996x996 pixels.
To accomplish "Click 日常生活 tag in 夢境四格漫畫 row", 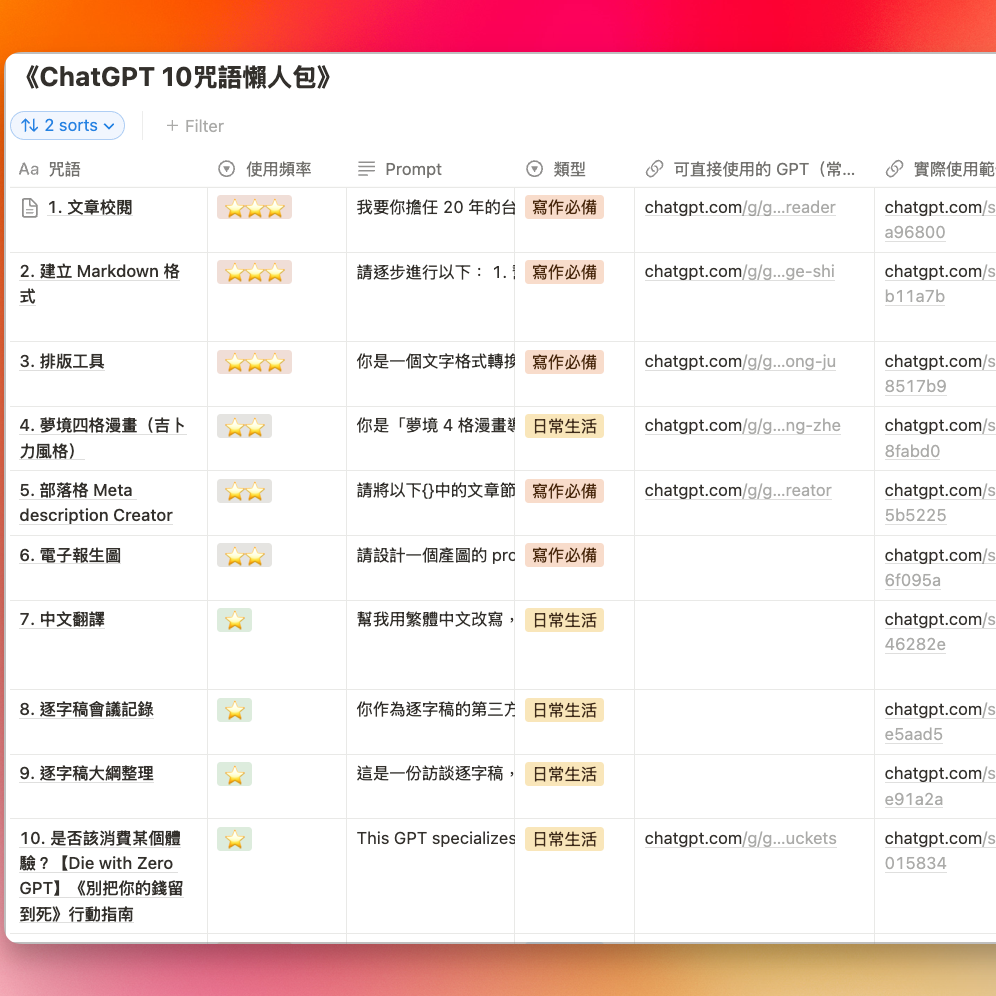I will pyautogui.click(x=564, y=426).
